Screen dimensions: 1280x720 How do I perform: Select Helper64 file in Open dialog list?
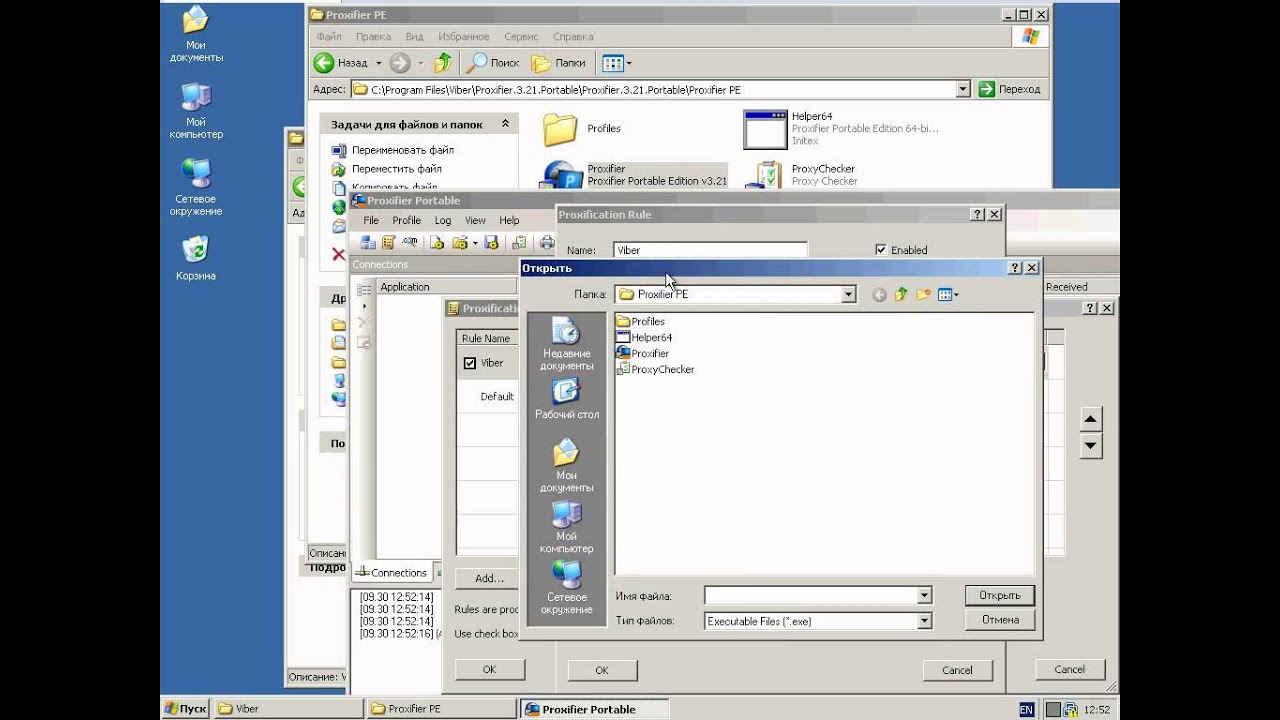click(x=644, y=337)
